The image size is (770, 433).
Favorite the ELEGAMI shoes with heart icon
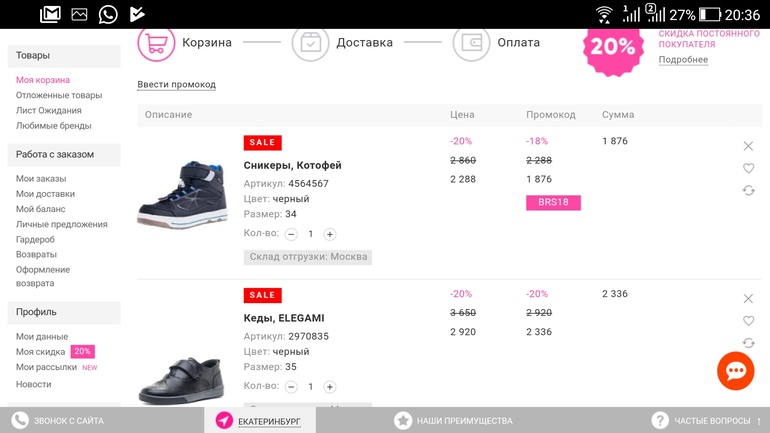click(x=748, y=321)
